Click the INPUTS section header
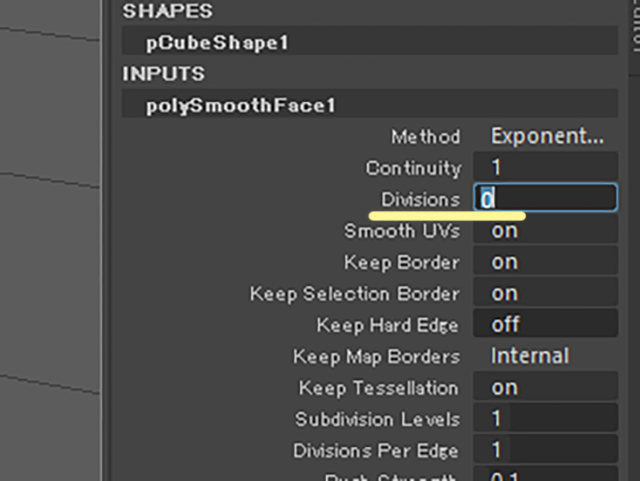The image size is (640, 481). pyautogui.click(x=164, y=74)
